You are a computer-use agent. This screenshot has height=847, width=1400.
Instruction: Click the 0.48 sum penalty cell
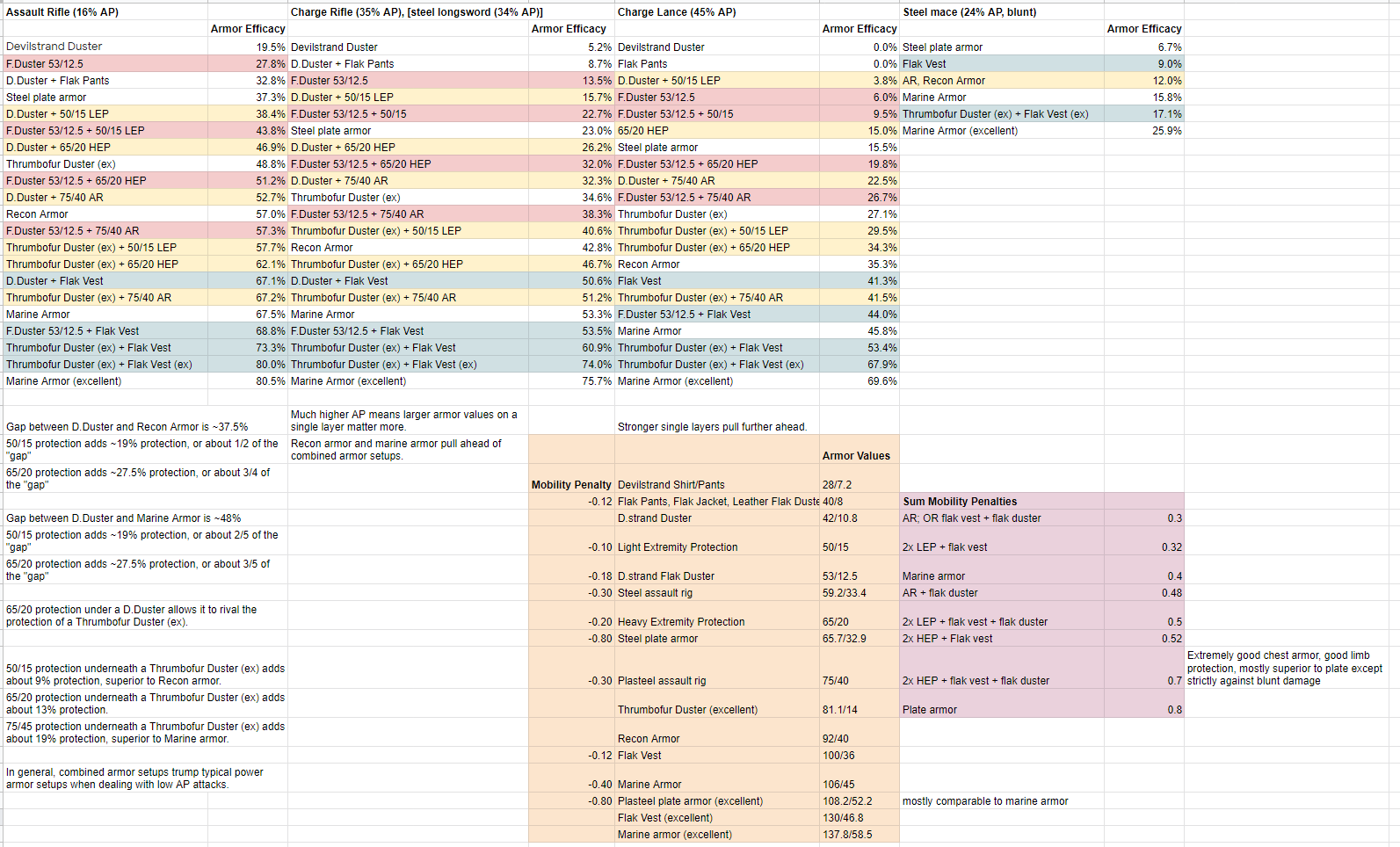click(x=1144, y=593)
